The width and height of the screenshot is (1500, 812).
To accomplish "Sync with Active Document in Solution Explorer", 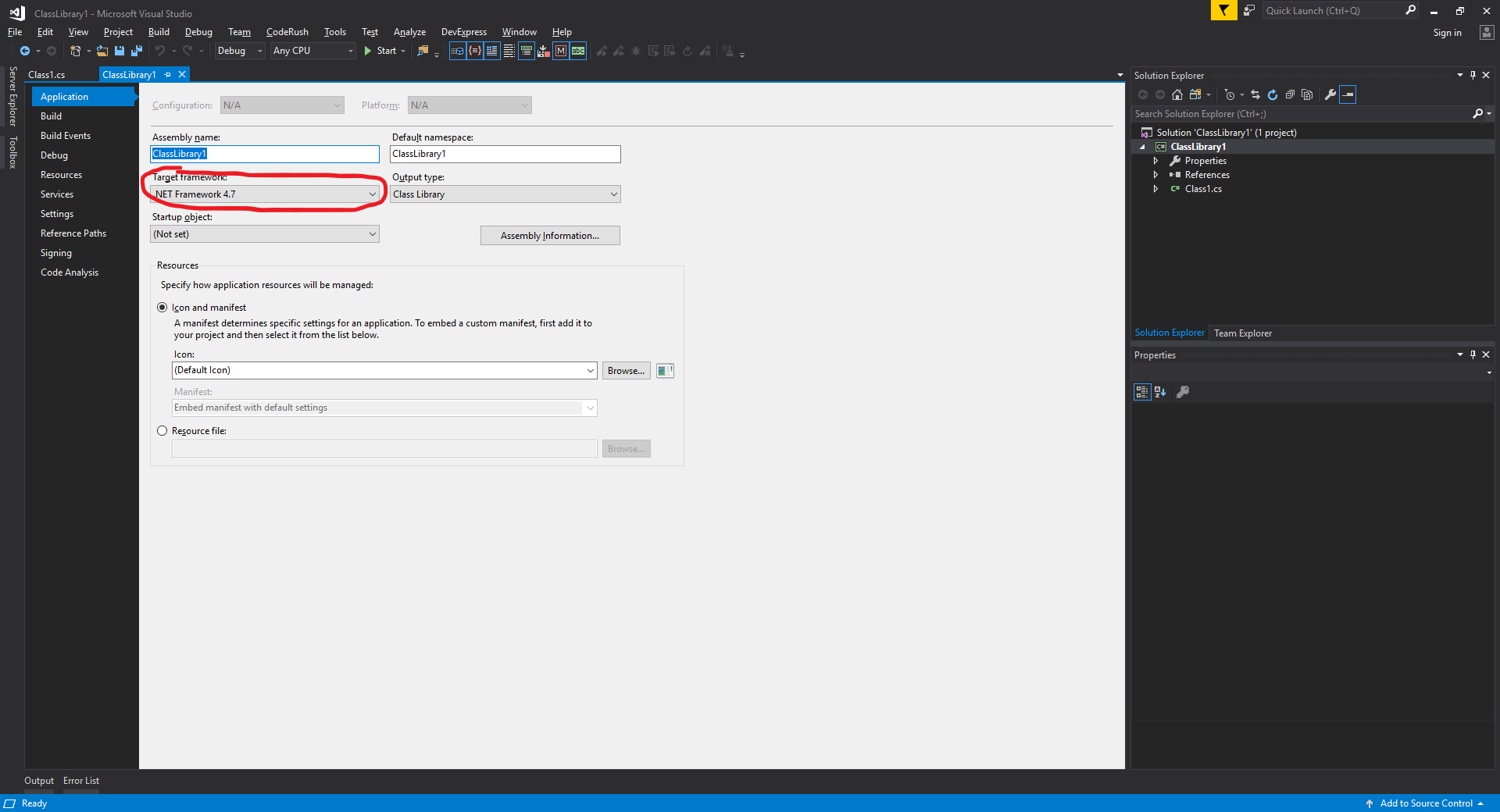I will [1255, 94].
